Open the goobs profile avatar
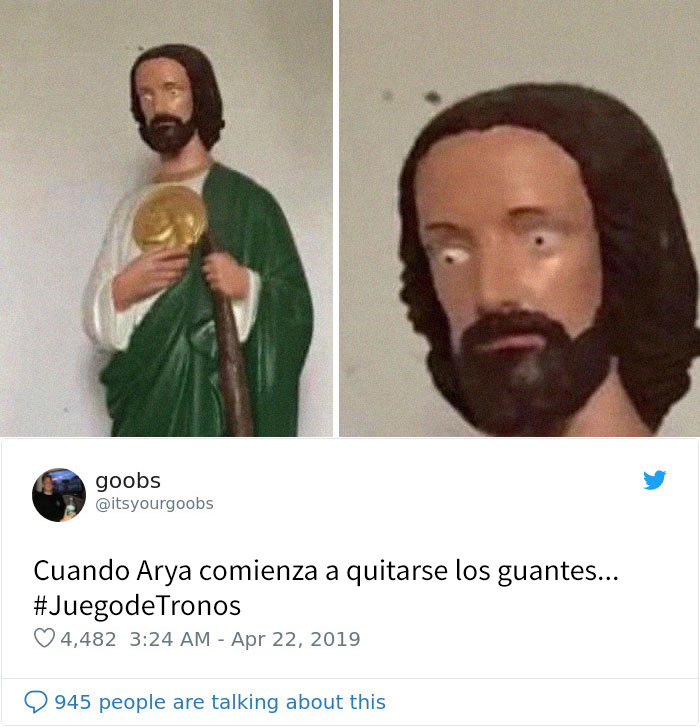Viewport: 700px width, 727px height. [x=59, y=495]
